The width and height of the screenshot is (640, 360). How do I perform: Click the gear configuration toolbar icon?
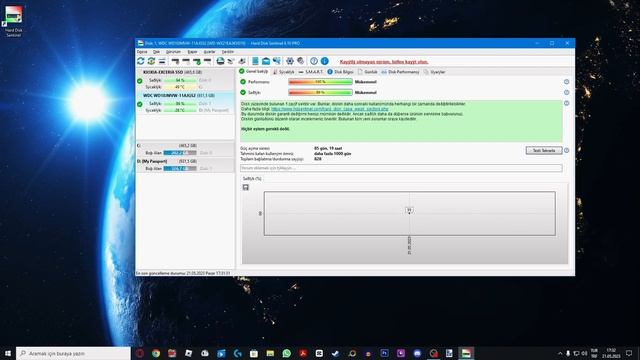(290, 61)
